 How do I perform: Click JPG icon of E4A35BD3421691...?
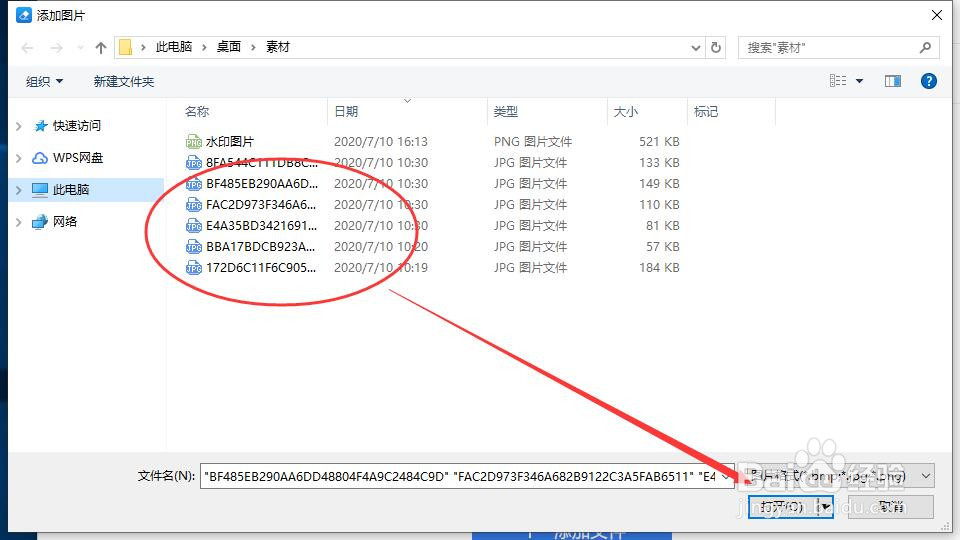(x=193, y=225)
